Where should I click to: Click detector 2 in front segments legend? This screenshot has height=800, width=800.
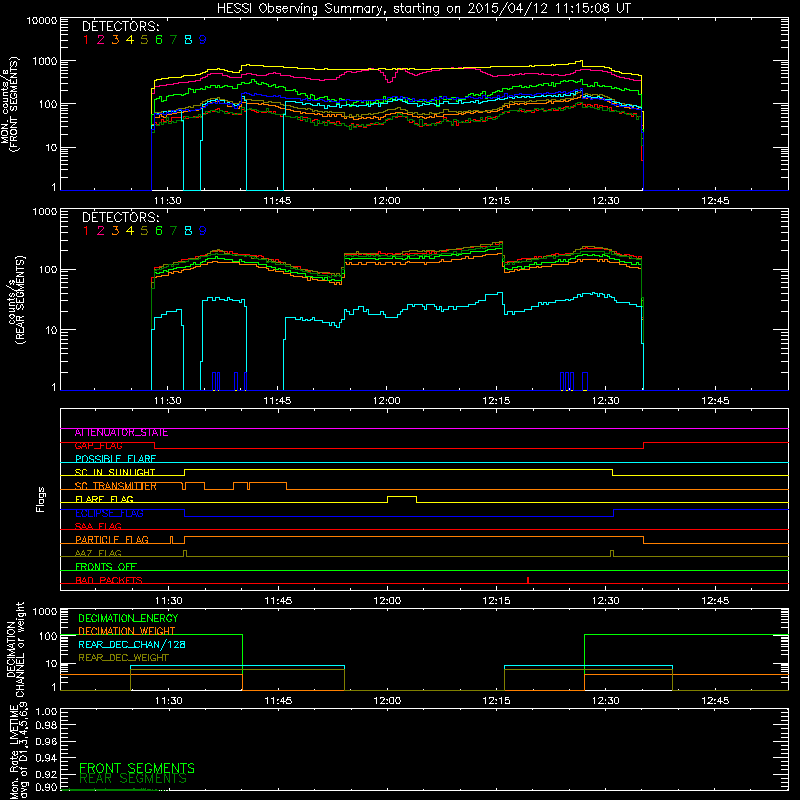[101, 40]
